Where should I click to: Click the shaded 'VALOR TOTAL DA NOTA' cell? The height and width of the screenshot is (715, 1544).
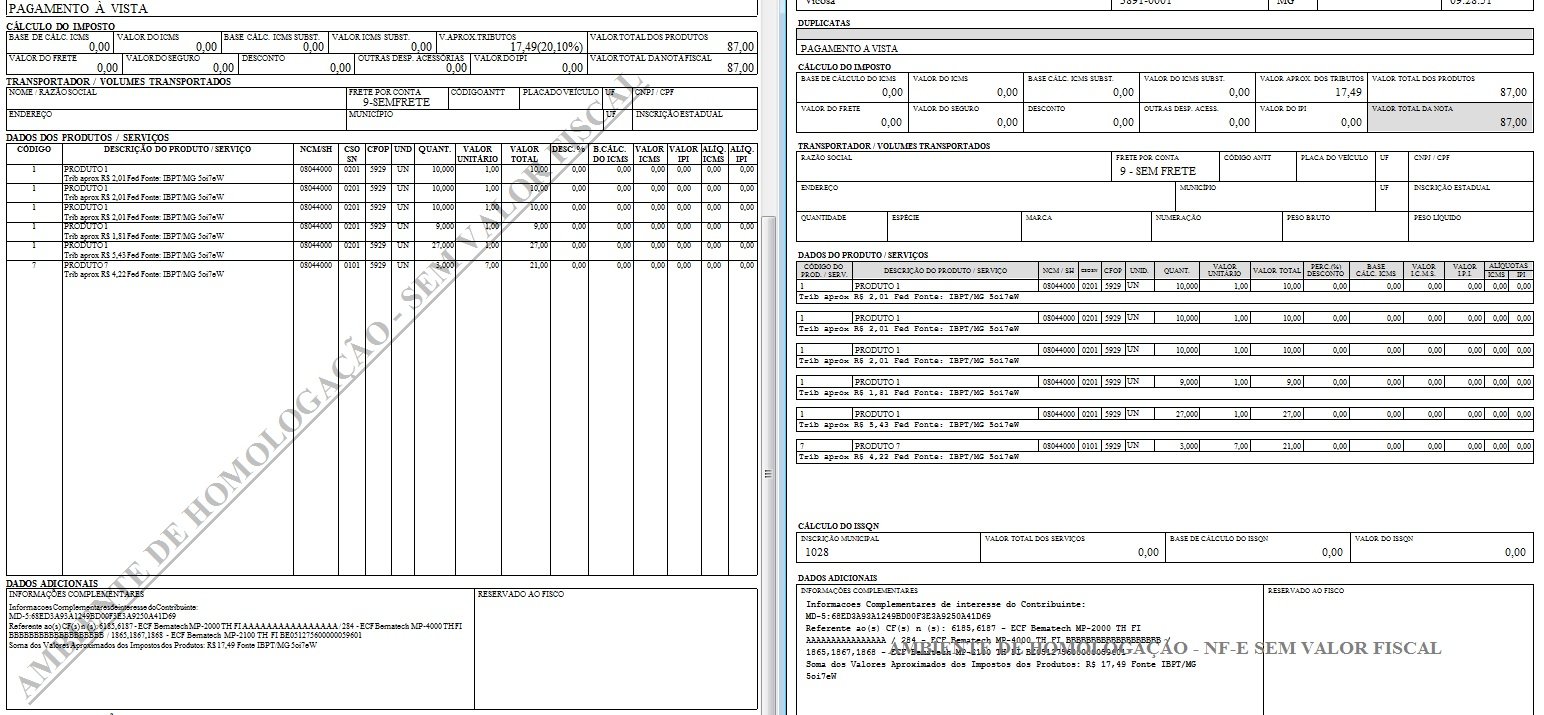click(1450, 116)
